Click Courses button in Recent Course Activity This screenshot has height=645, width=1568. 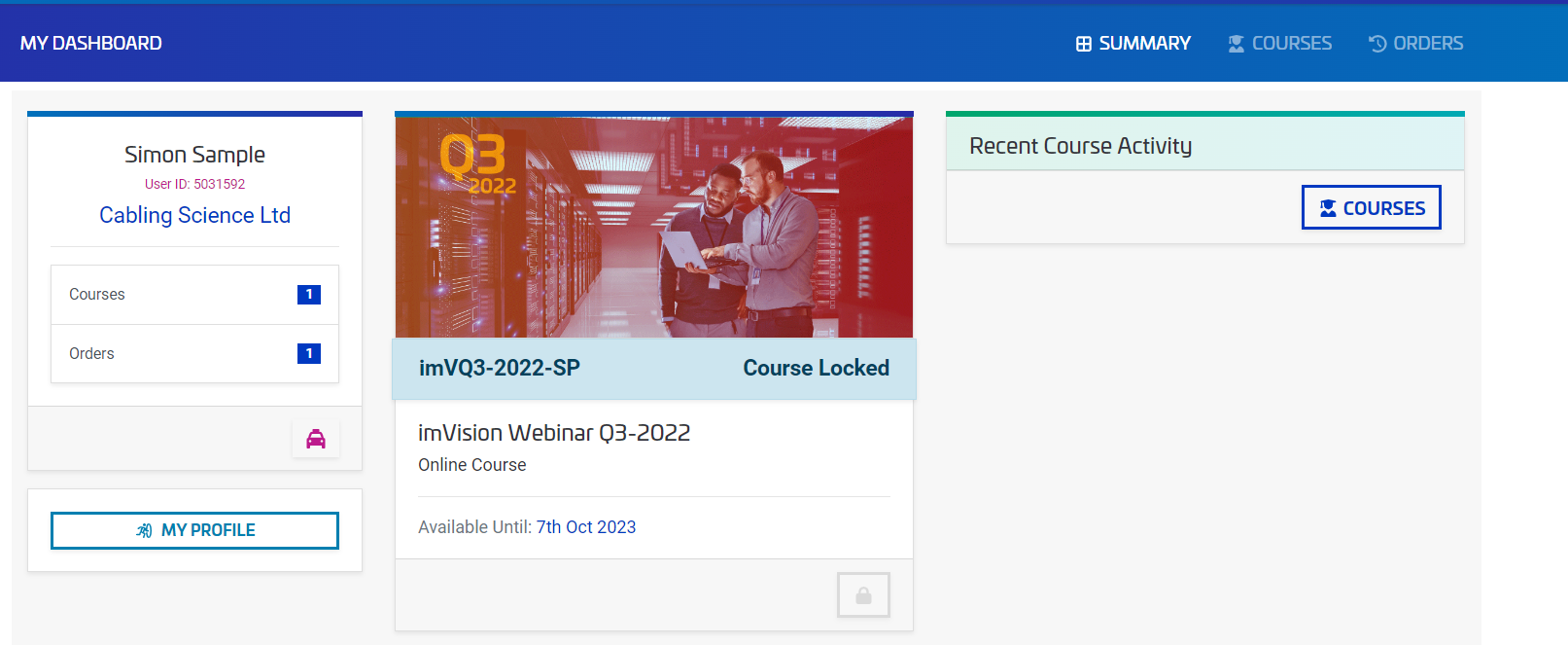1372,207
